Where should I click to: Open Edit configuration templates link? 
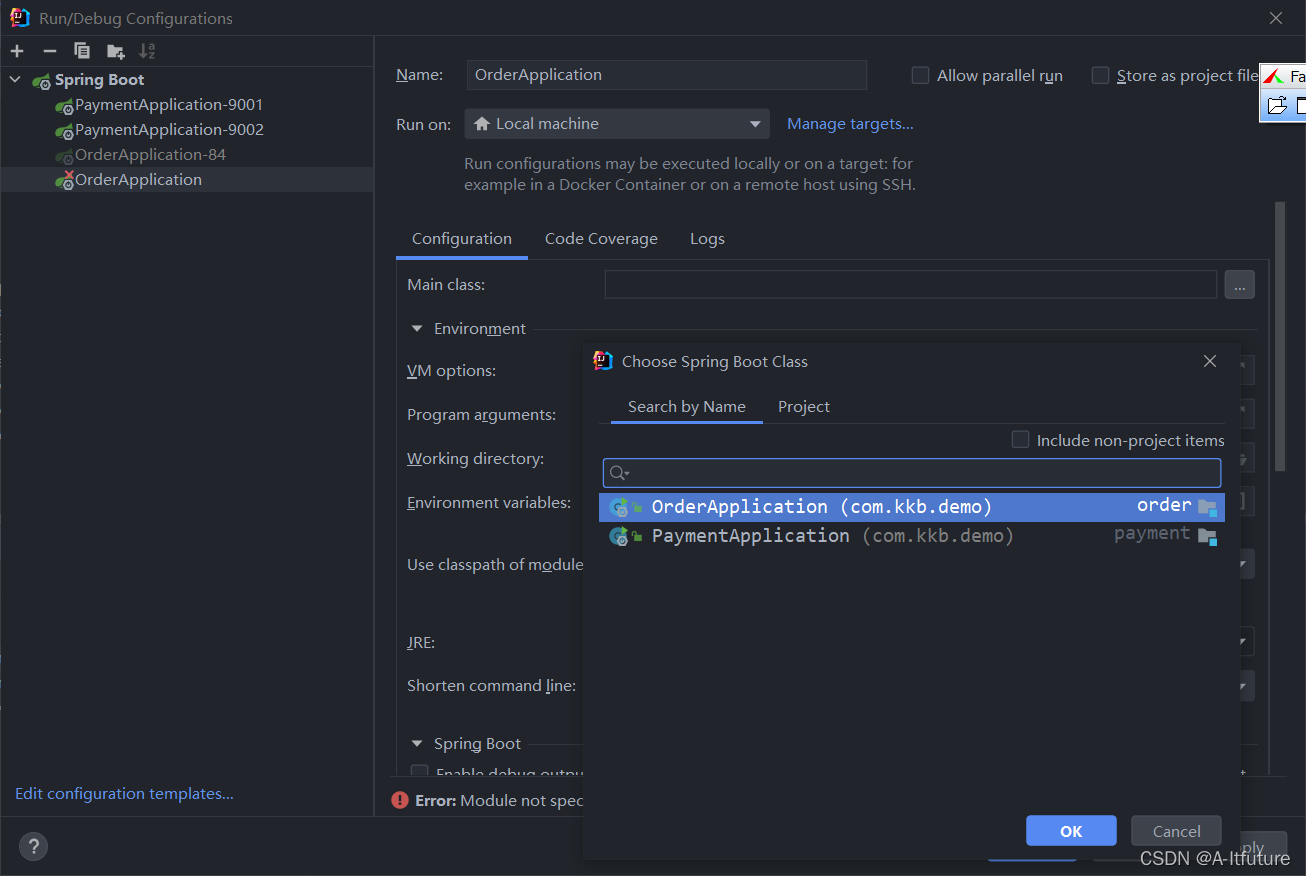pos(124,794)
